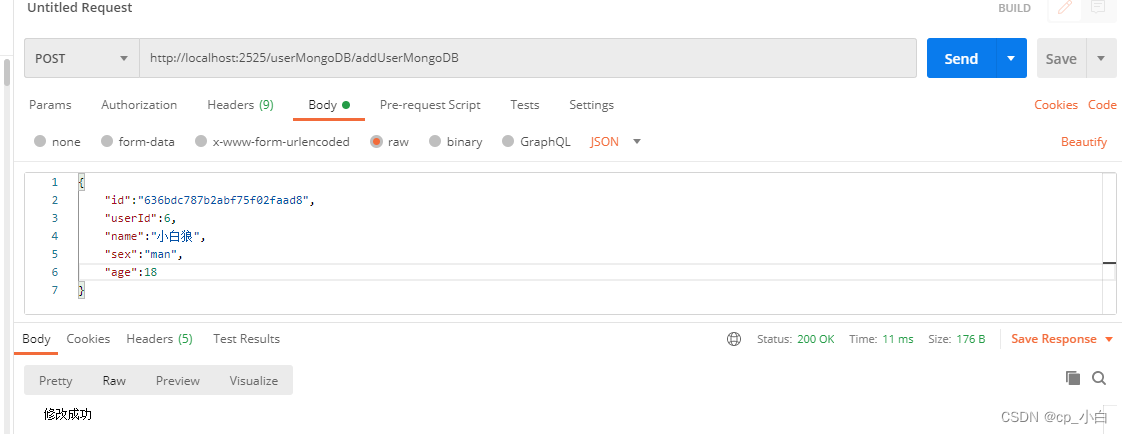Image resolution: width=1122 pixels, height=434 pixels.
Task: Open the response Body tab
Action: pos(36,339)
